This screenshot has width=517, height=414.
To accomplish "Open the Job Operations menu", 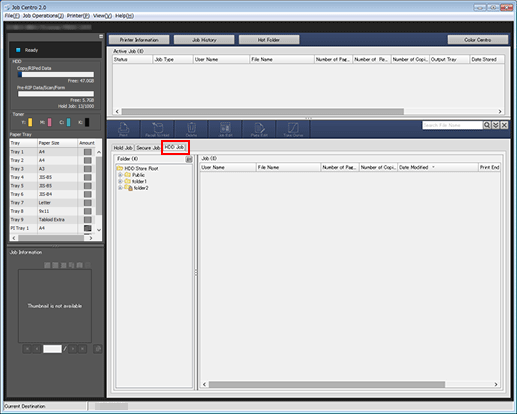I will (x=43, y=16).
